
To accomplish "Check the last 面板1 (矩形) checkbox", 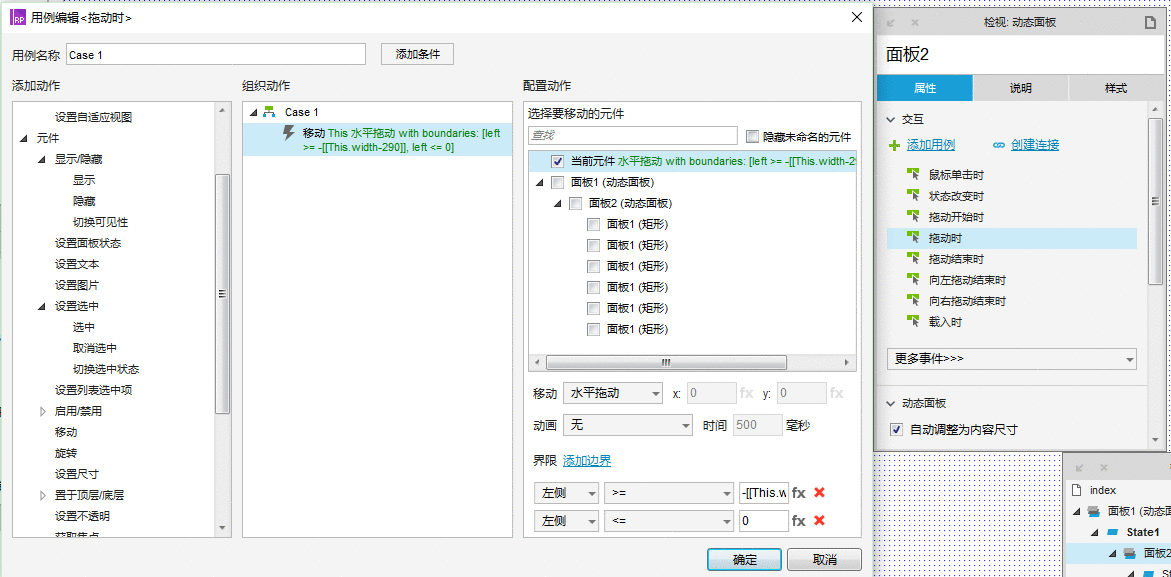I will tap(593, 329).
